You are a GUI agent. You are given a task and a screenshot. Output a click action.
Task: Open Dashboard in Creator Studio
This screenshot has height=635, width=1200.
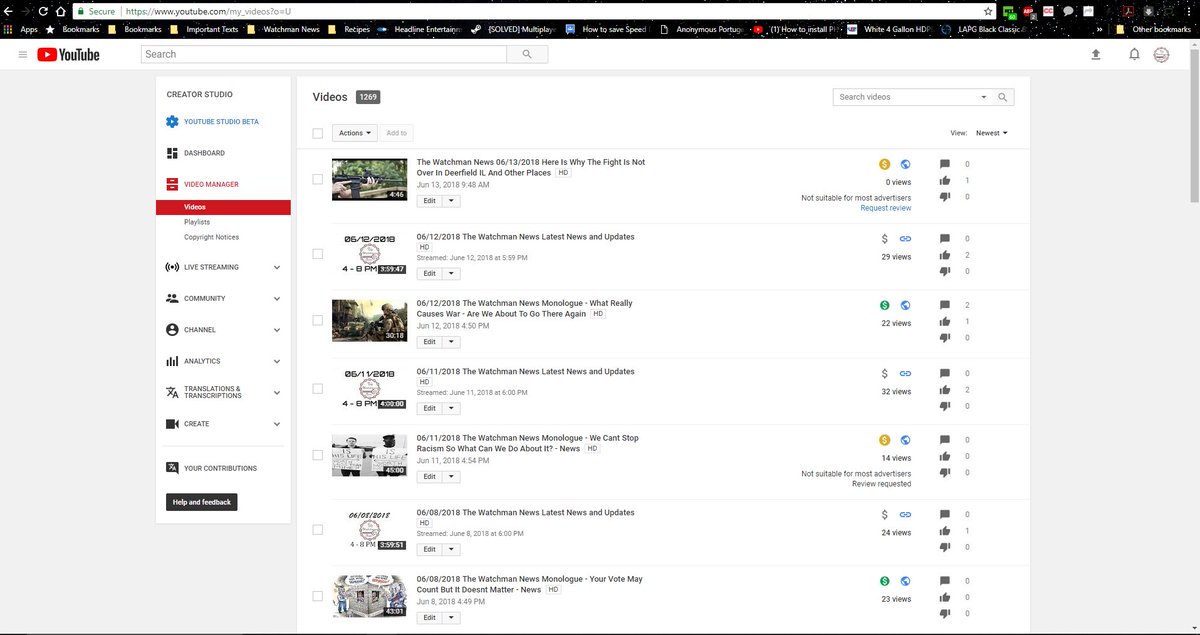coord(204,153)
